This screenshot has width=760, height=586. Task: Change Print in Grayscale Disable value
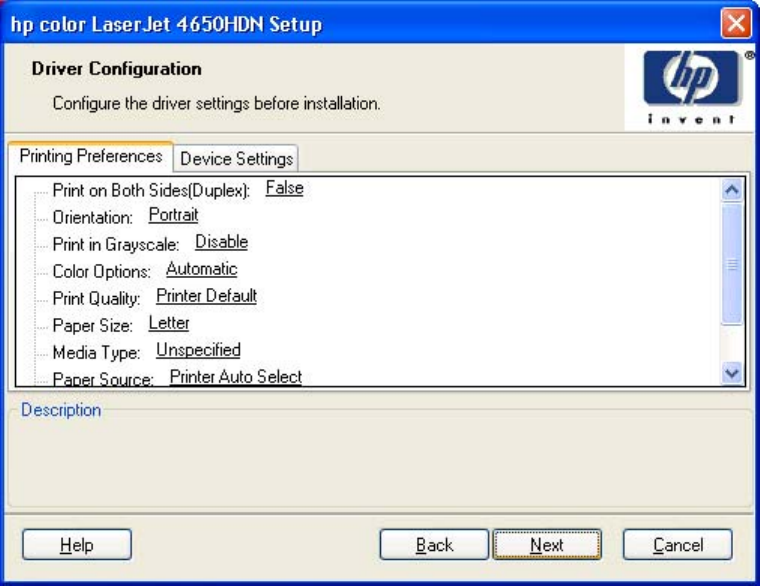[222, 242]
